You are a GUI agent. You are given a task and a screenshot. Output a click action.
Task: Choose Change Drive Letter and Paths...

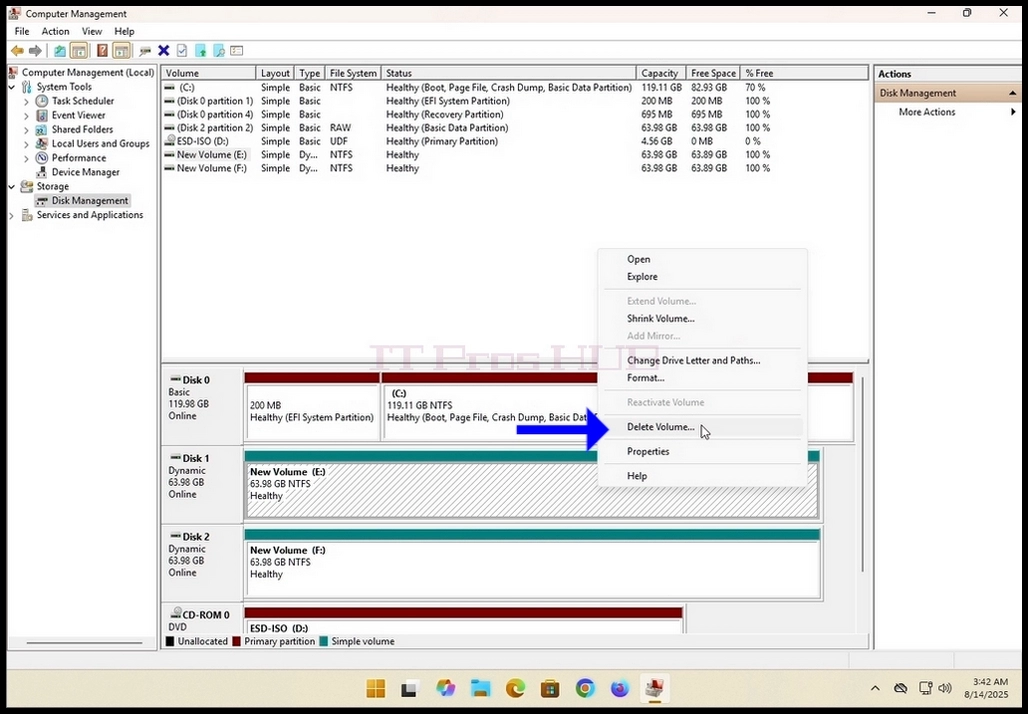tap(702, 361)
